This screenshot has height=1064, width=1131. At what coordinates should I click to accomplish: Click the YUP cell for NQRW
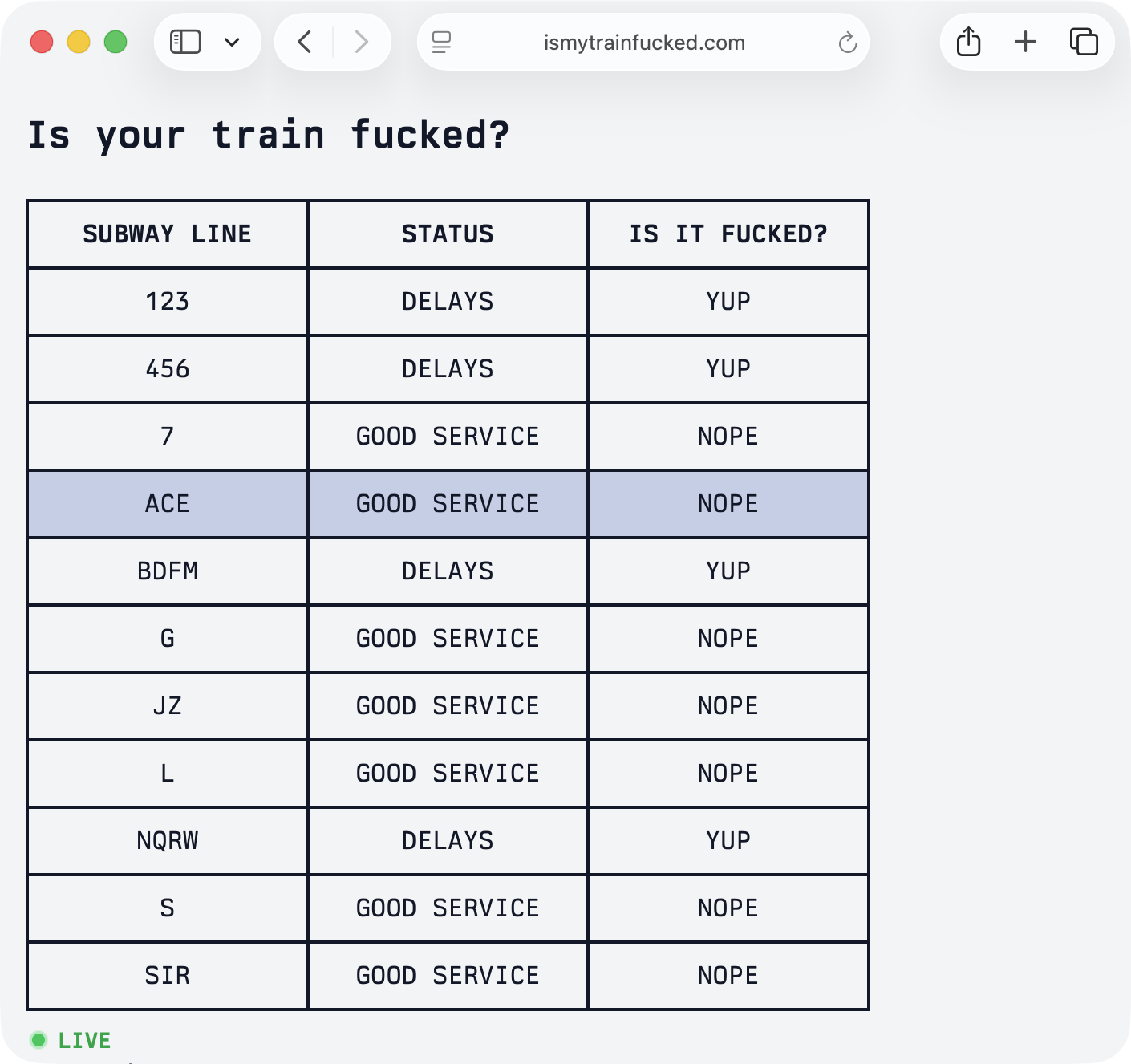[x=728, y=841]
